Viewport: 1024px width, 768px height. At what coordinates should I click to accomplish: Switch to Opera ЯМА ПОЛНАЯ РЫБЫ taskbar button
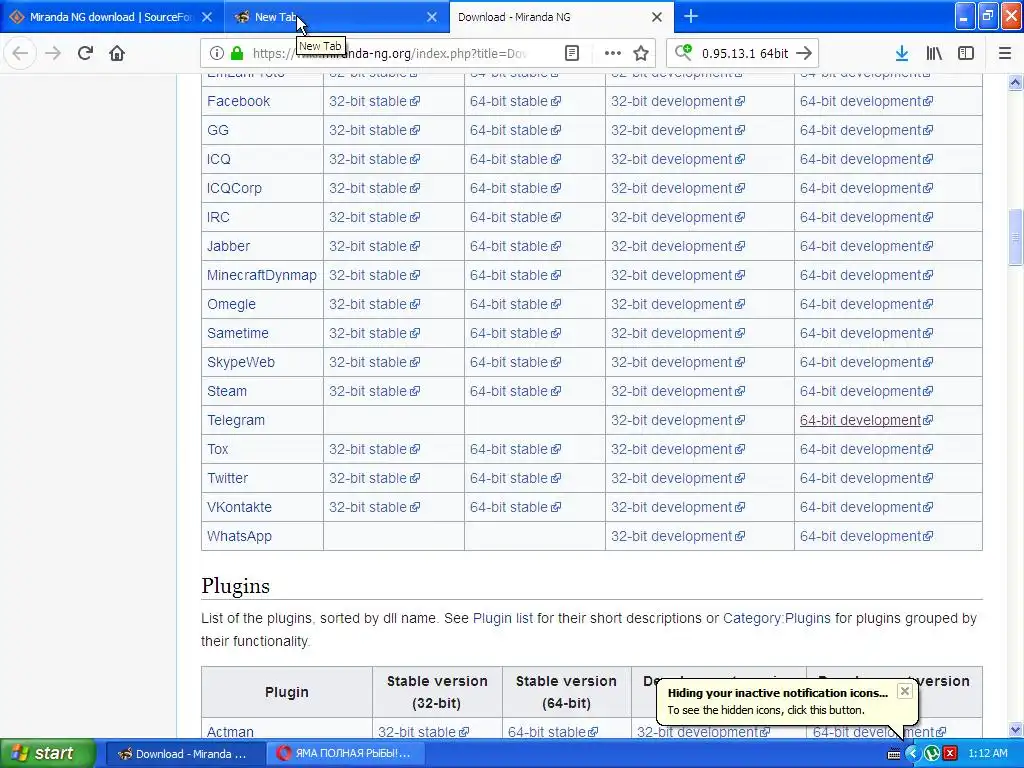[x=344, y=754]
